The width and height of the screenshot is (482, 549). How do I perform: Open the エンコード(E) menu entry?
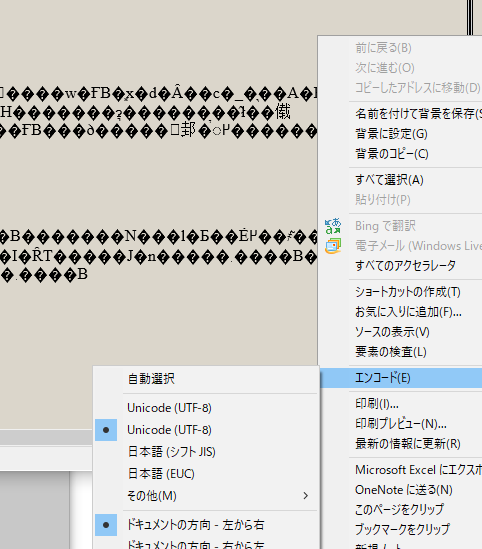click(401, 378)
